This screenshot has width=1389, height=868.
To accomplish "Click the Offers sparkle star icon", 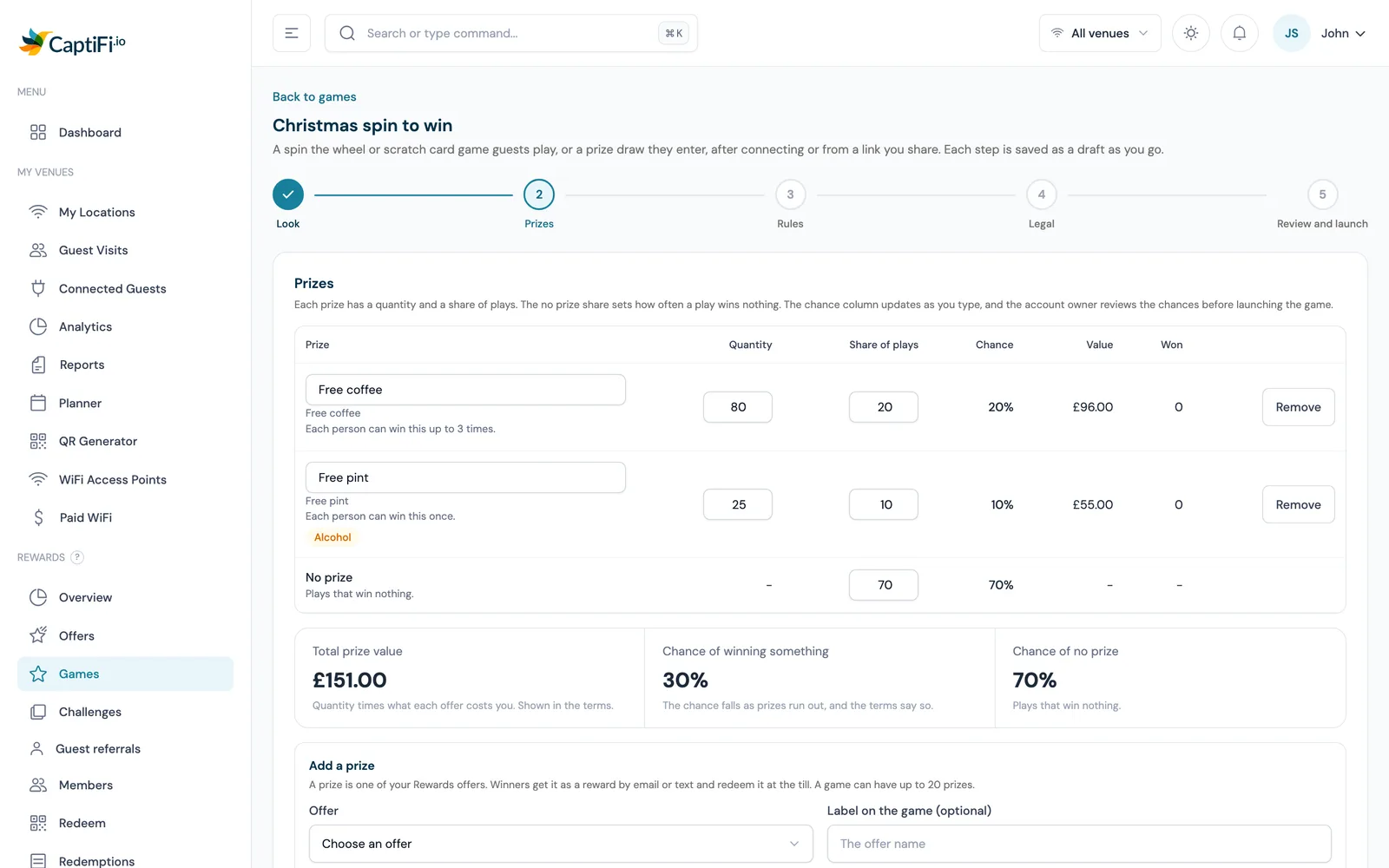I will click(x=38, y=635).
